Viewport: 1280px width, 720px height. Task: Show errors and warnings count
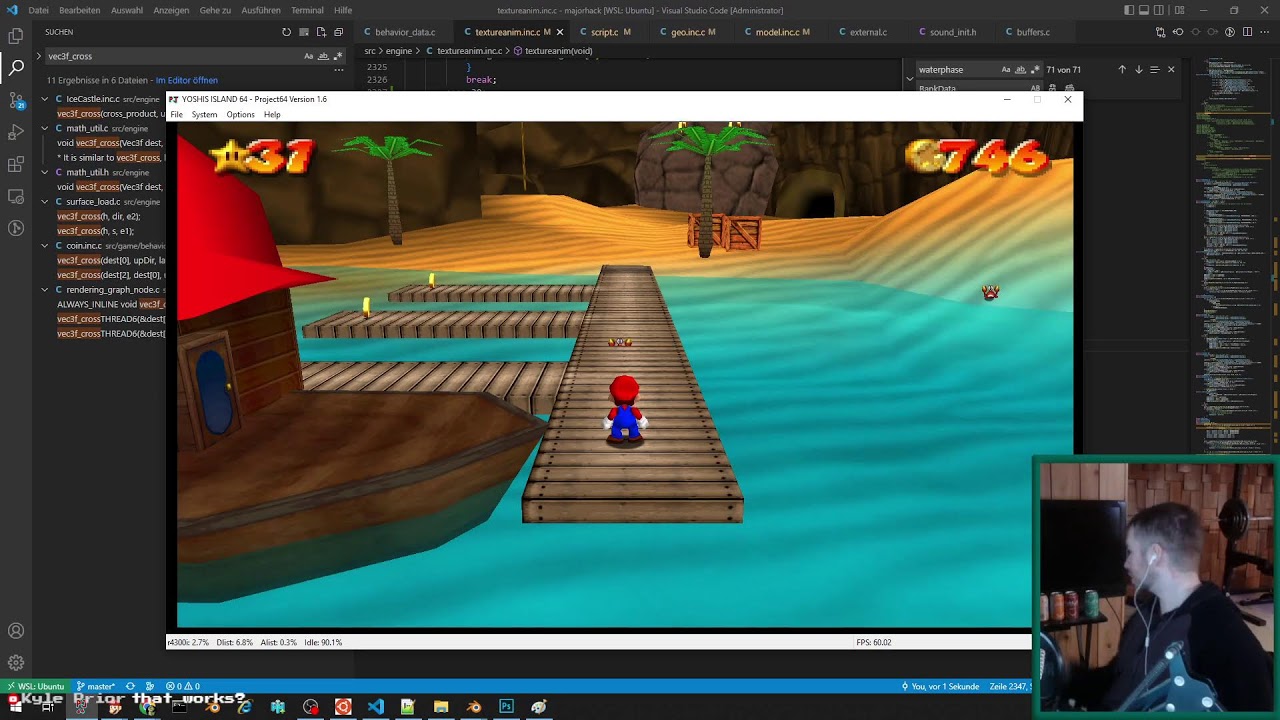183,686
